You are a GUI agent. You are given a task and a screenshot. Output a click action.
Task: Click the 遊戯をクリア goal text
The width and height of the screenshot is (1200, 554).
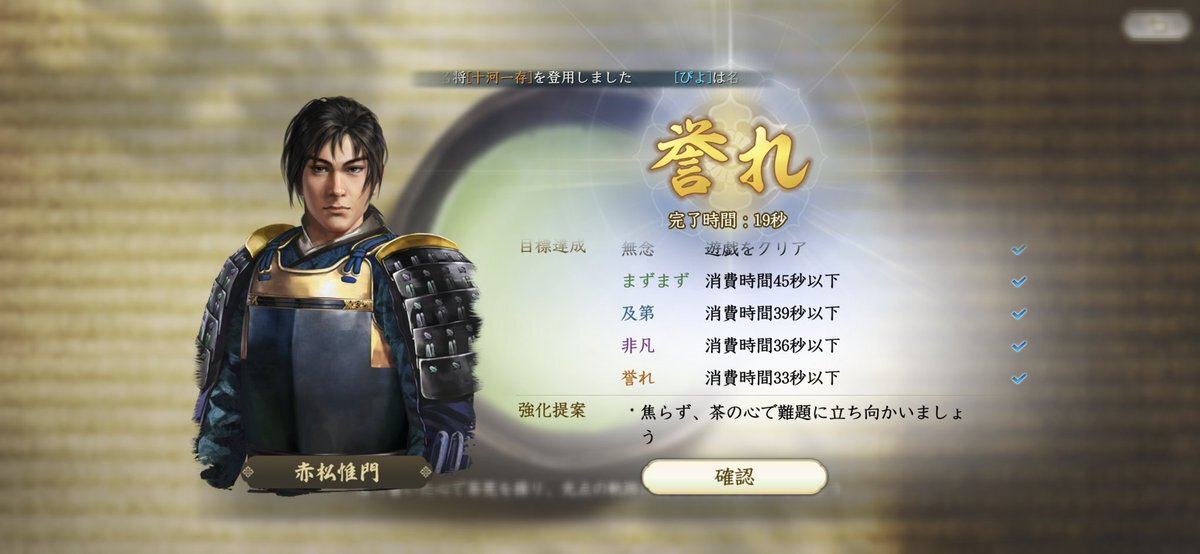pyautogui.click(x=755, y=249)
